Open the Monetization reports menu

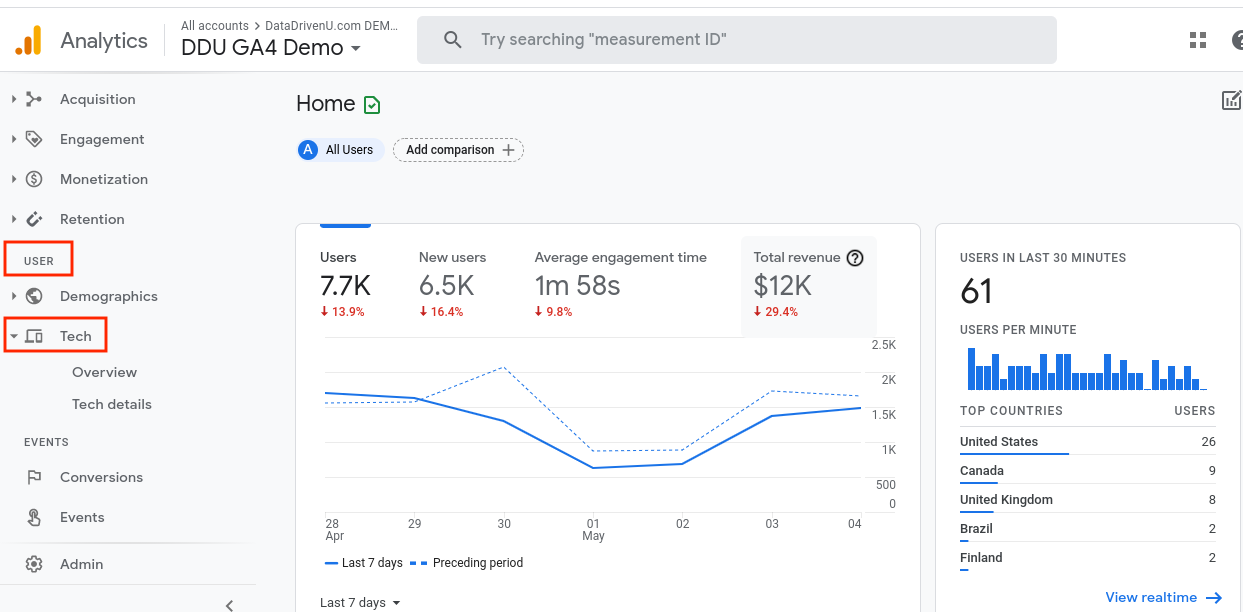104,179
